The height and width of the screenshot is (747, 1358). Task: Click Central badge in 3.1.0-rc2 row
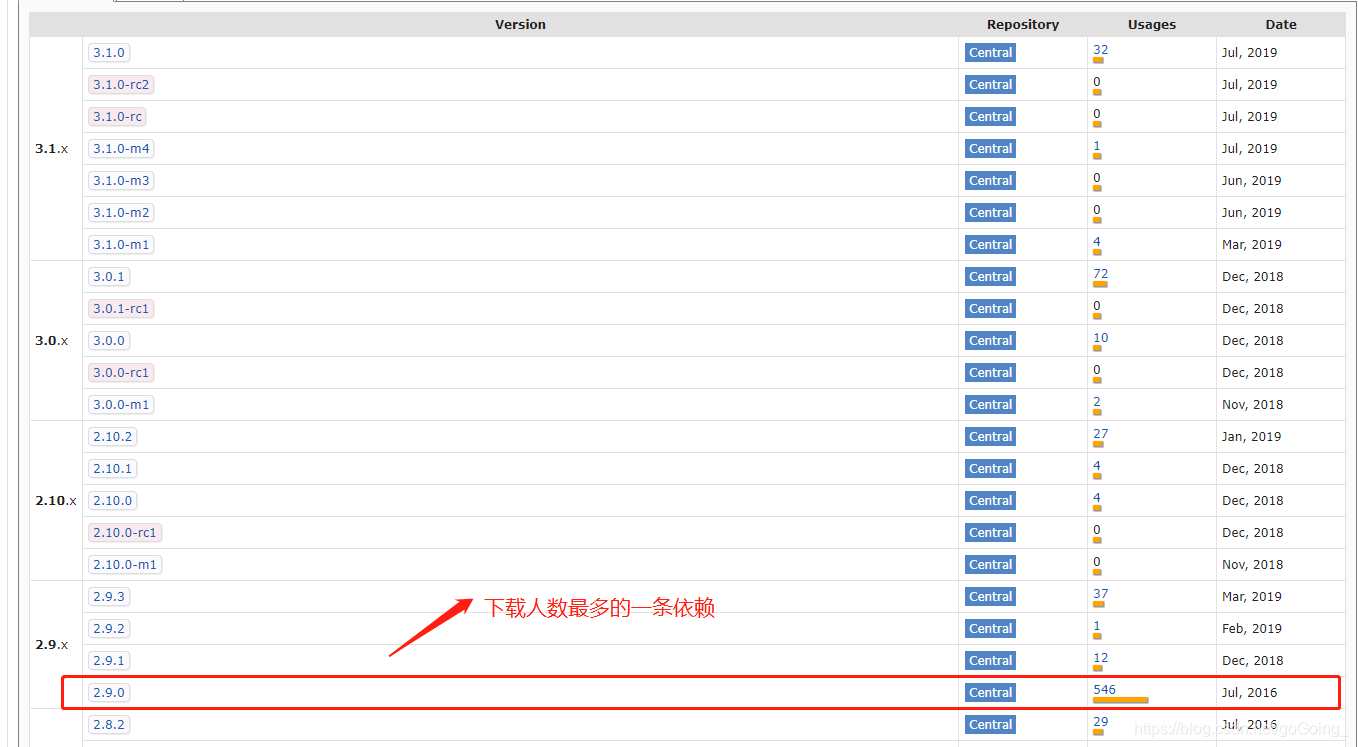990,85
